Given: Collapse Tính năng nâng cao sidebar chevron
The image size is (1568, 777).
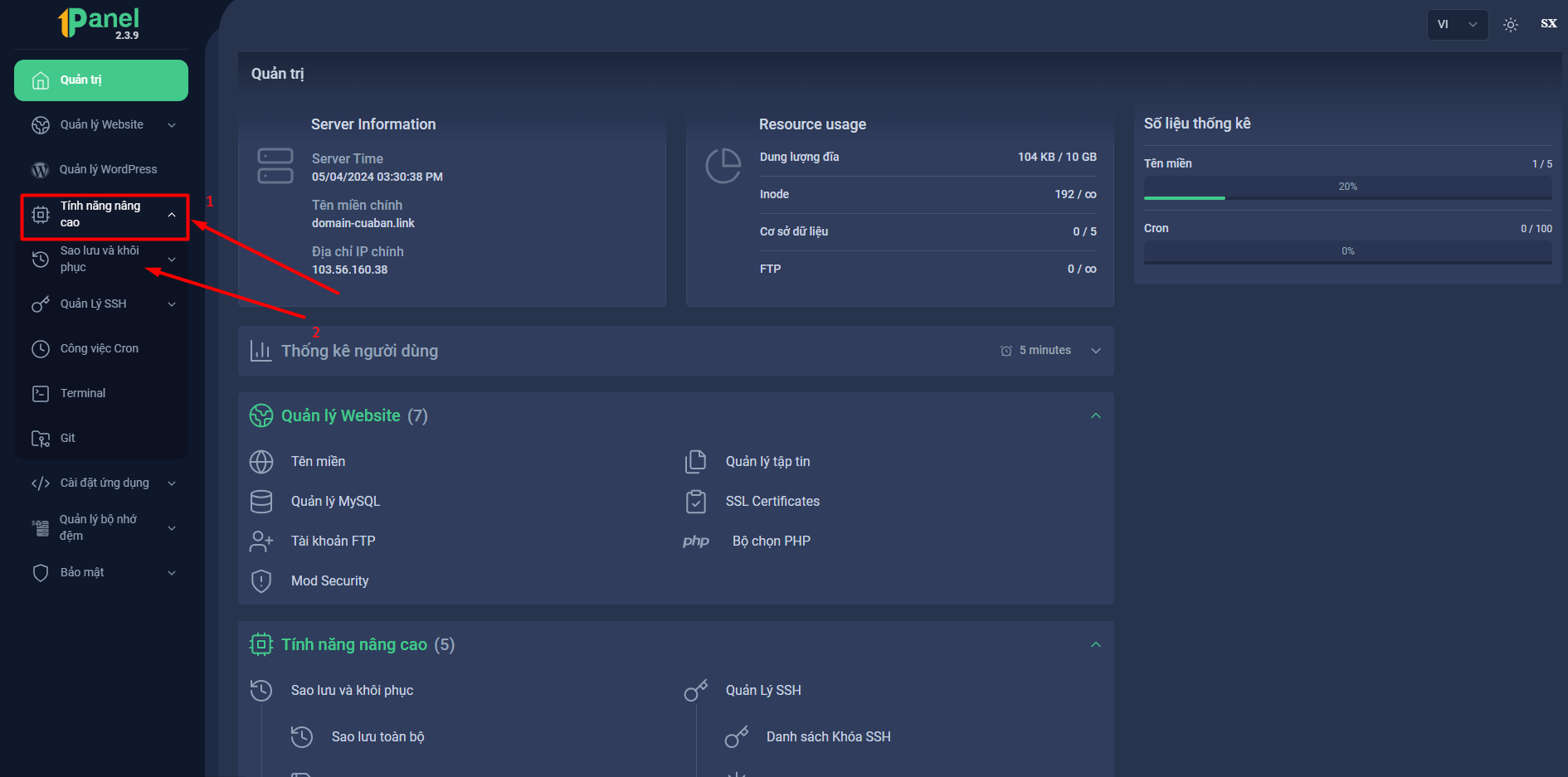Looking at the screenshot, I should (172, 215).
